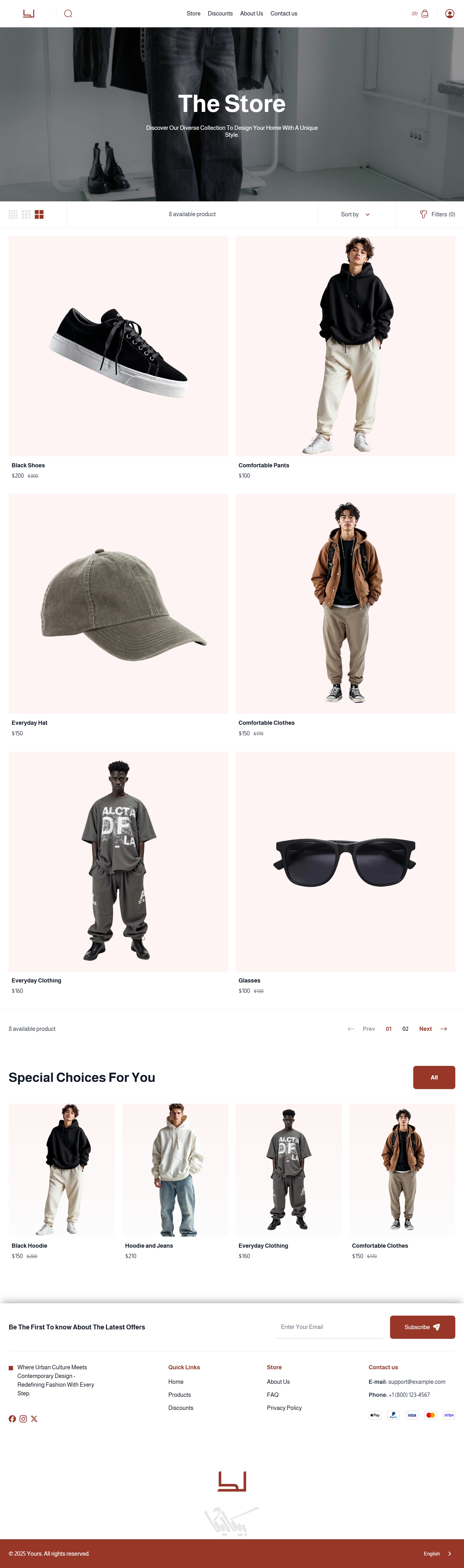Image resolution: width=464 pixels, height=1568 pixels.
Task: Switch to the densest grid view
Action: pyautogui.click(x=13, y=214)
